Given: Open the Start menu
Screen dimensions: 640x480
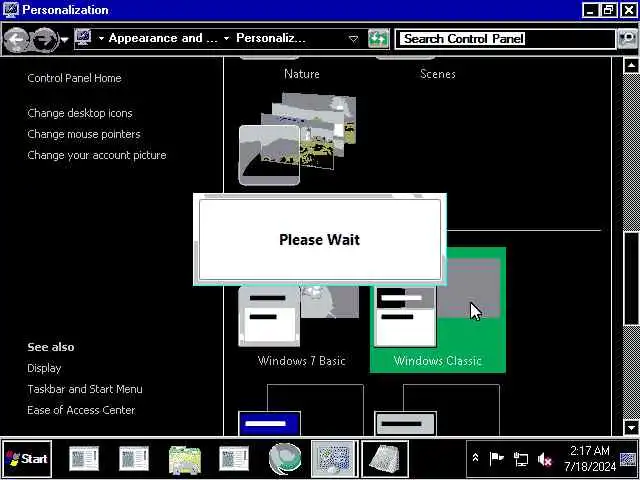Looking at the screenshot, I should [x=27, y=459].
